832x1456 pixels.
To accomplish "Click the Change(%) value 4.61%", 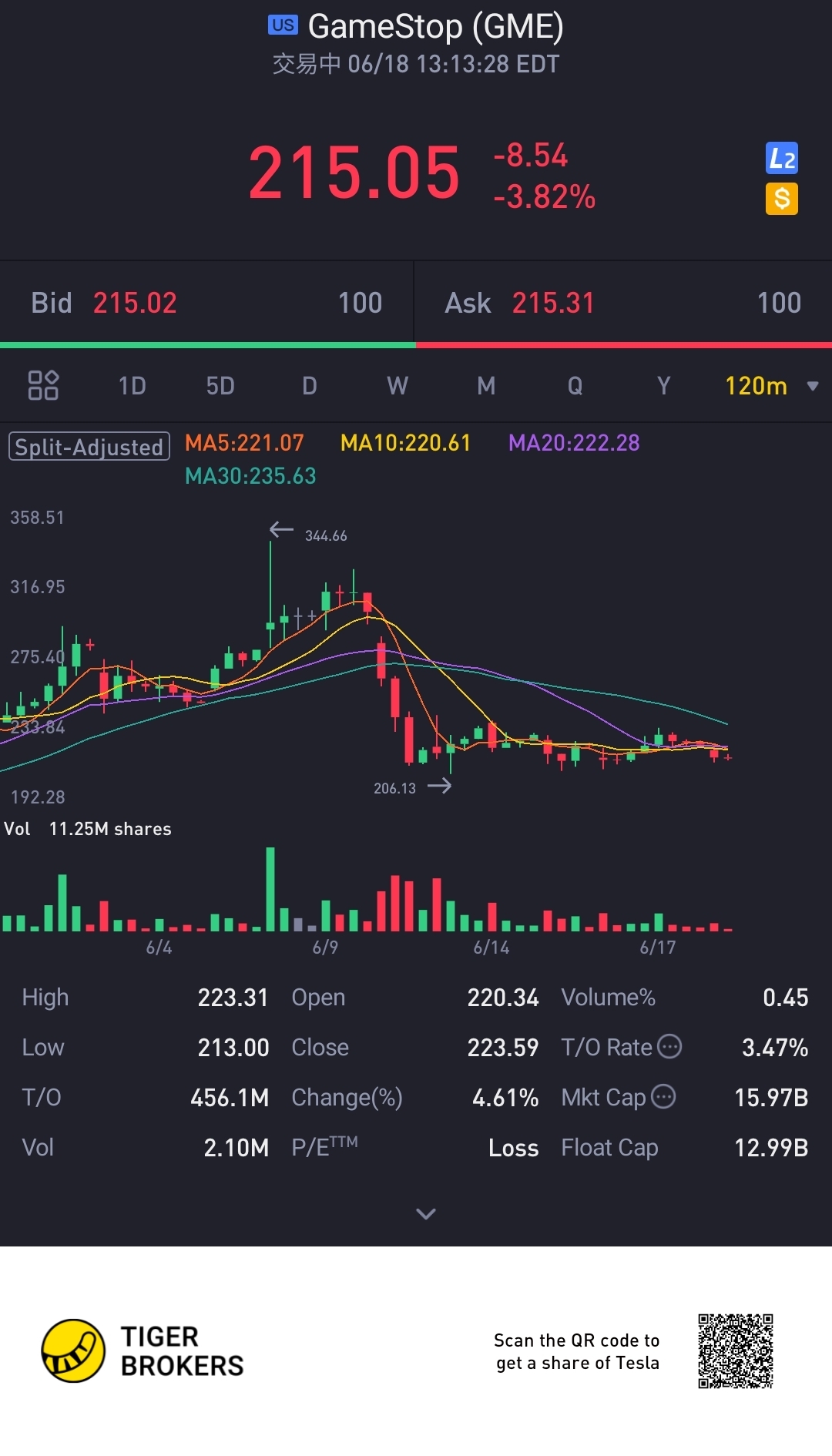I will tap(505, 1098).
